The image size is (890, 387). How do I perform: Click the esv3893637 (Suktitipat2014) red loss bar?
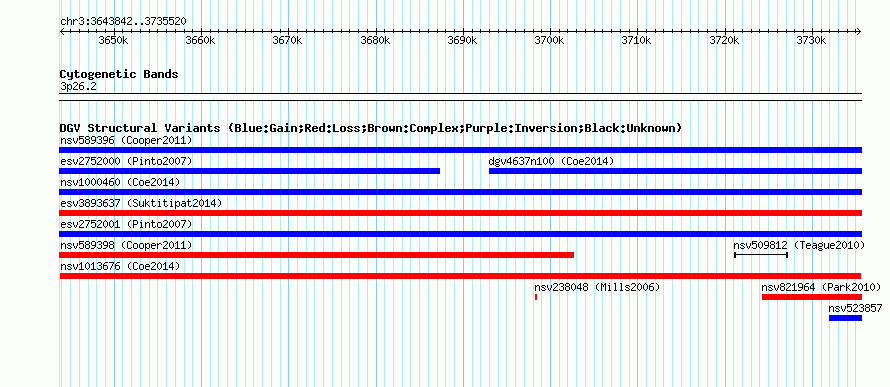pos(460,213)
